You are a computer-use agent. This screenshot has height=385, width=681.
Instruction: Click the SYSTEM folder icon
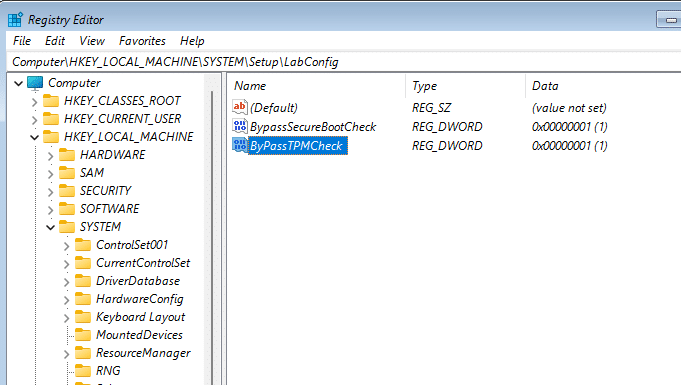click(x=67, y=227)
